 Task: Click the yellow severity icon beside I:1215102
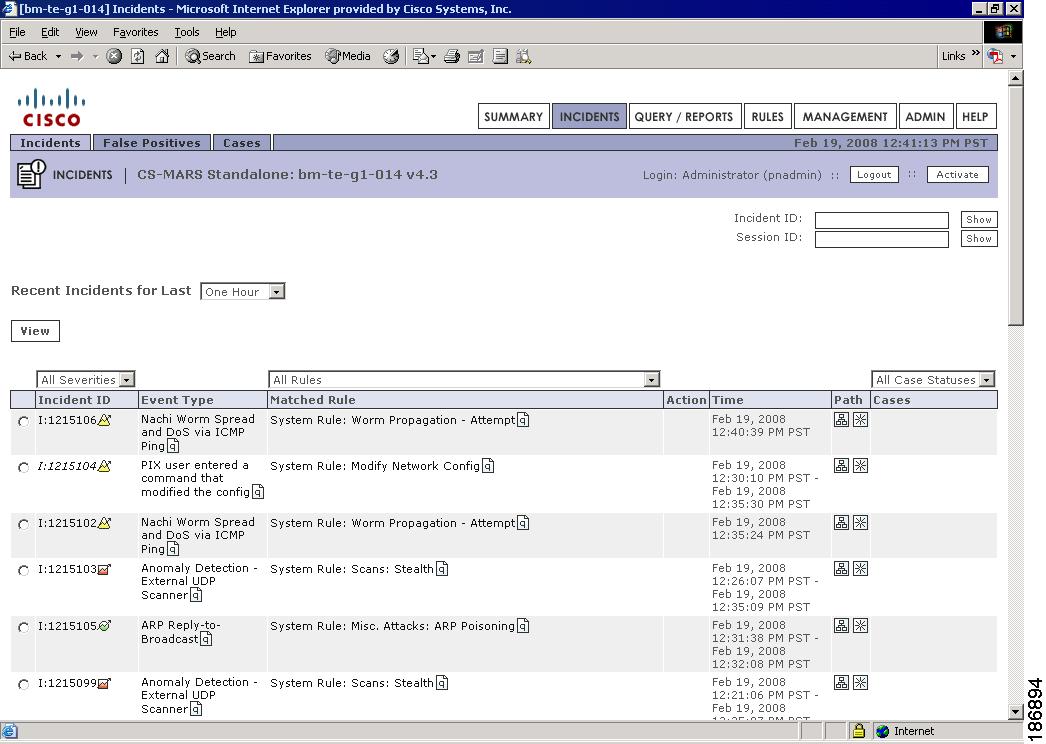click(102, 521)
